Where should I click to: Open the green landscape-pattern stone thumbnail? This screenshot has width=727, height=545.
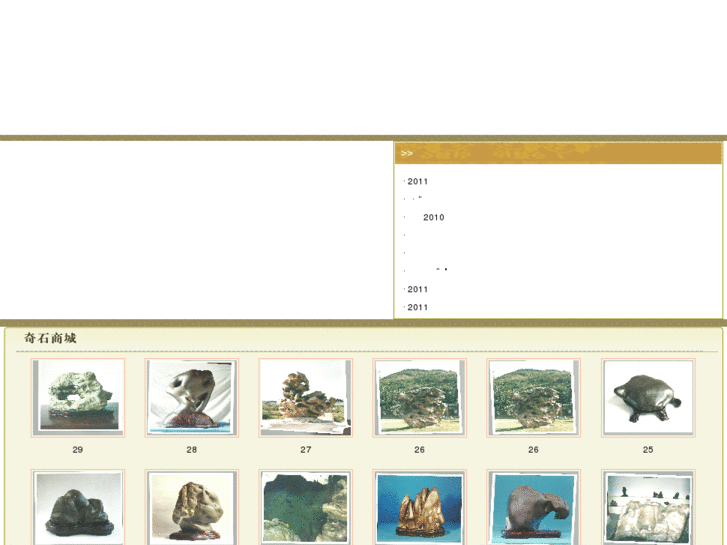coord(306,507)
